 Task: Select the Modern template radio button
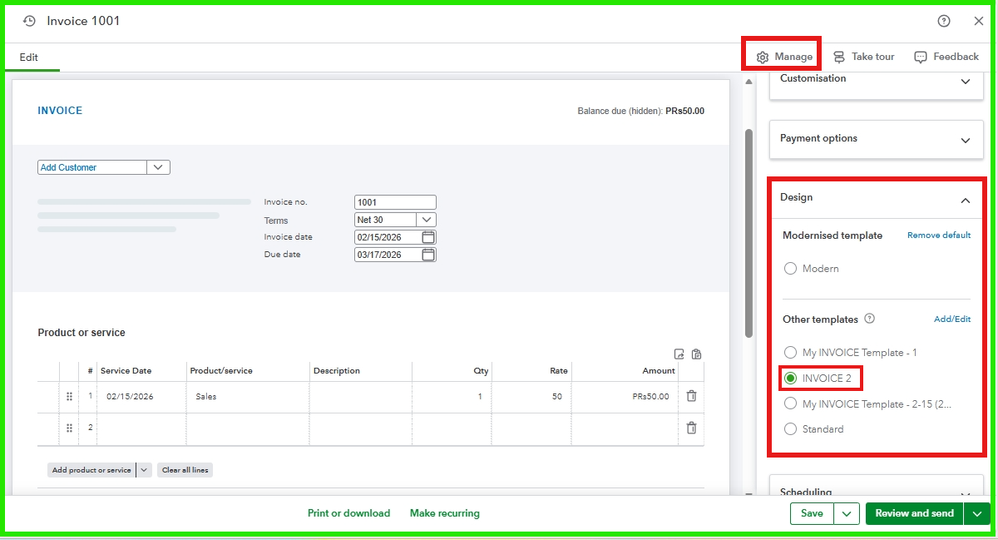pos(791,269)
